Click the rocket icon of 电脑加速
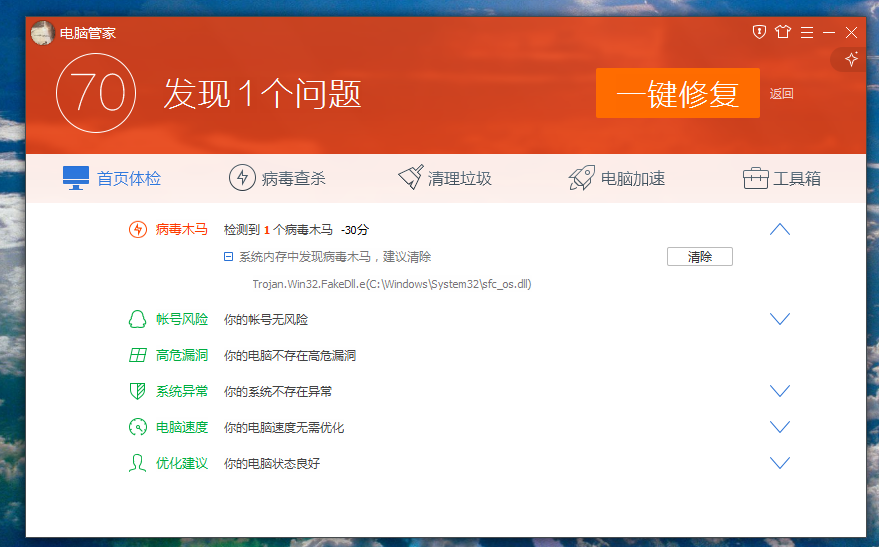The image size is (879, 547). click(581, 178)
